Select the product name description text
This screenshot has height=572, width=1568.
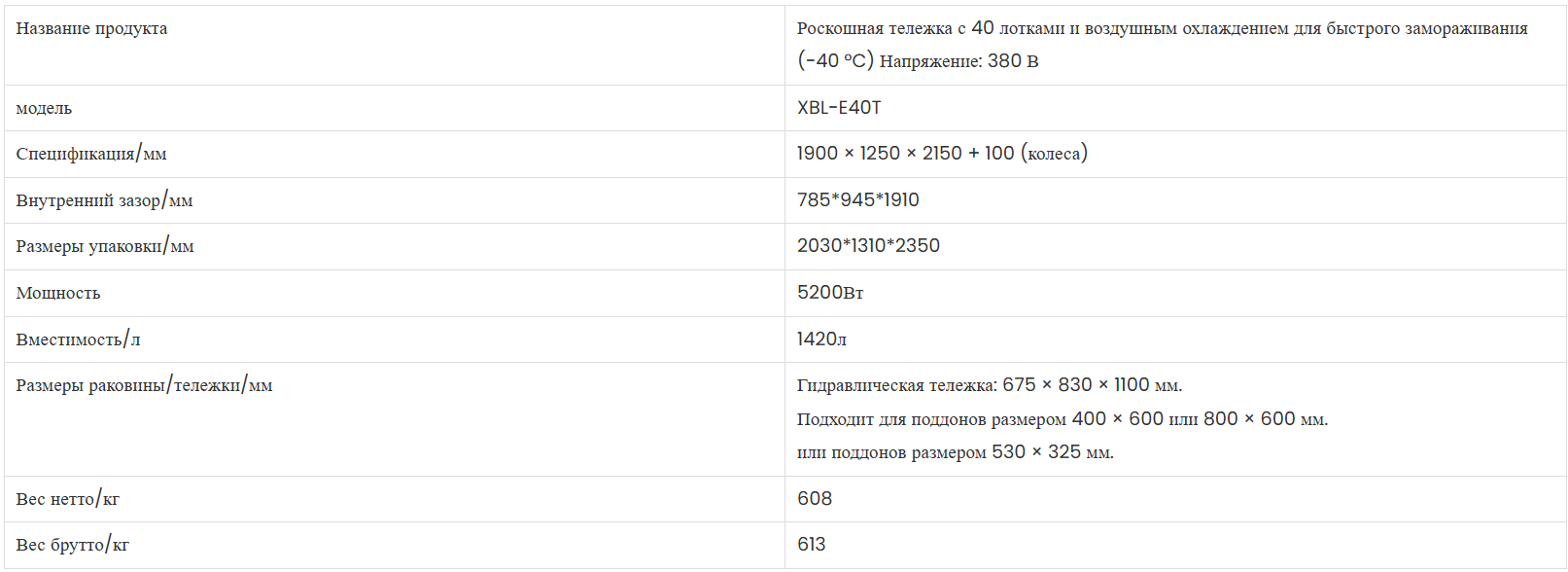(1162, 45)
